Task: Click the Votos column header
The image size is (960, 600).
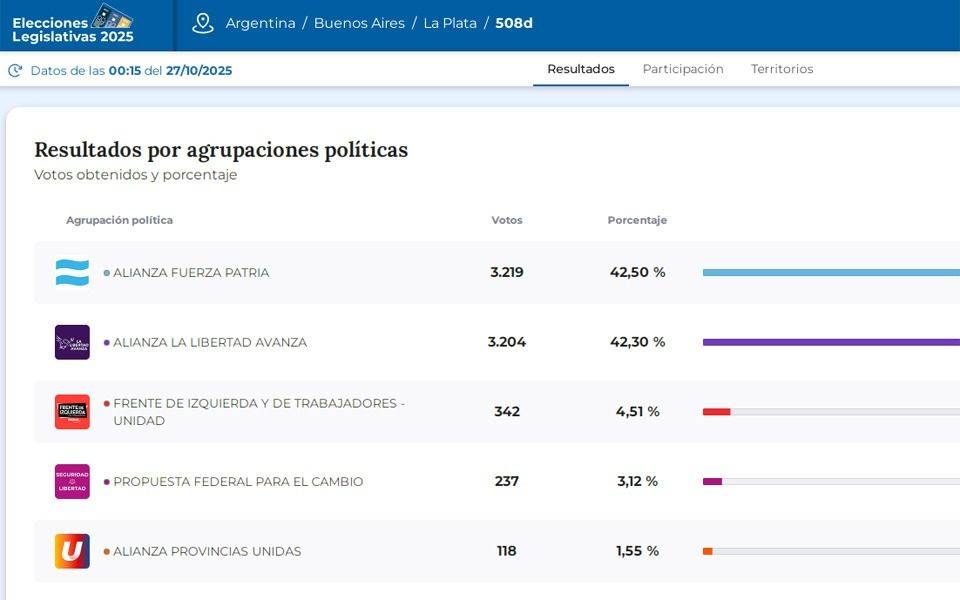Action: point(507,220)
